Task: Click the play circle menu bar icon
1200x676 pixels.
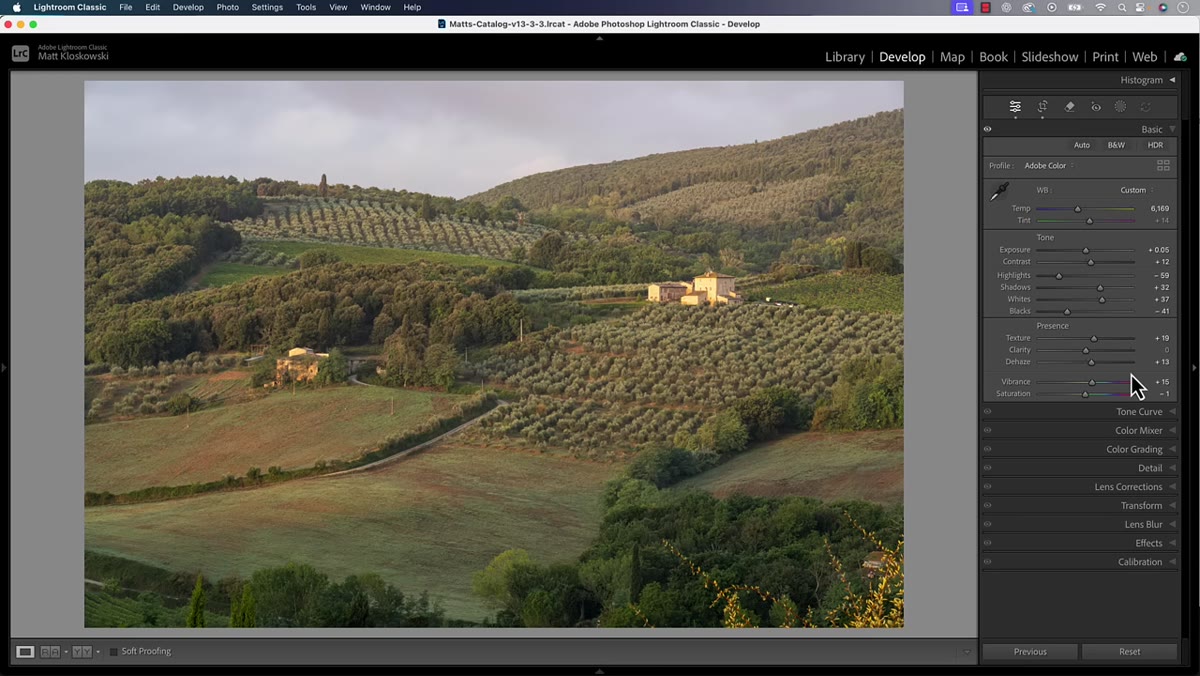Action: [x=1052, y=7]
